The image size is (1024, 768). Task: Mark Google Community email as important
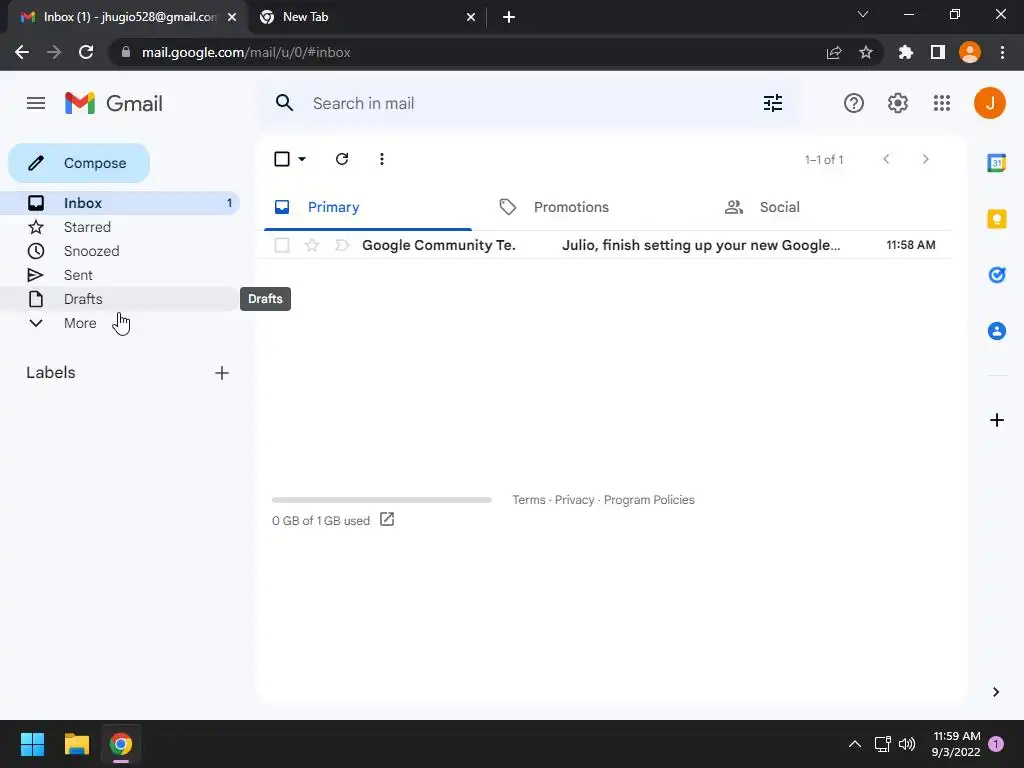[x=342, y=245]
